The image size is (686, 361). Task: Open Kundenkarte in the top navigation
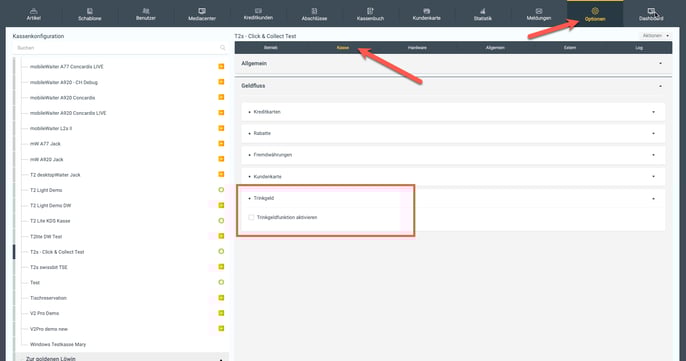(x=427, y=14)
